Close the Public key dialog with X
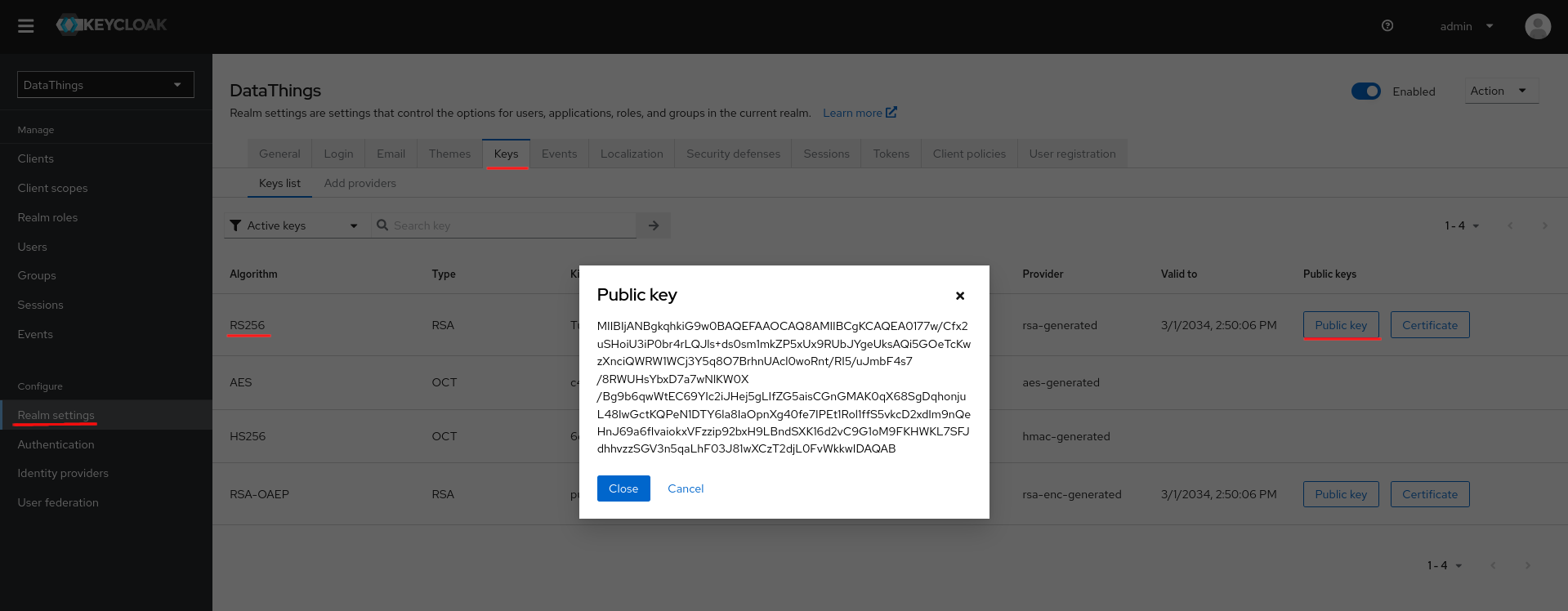The height and width of the screenshot is (611, 1568). [x=960, y=296]
